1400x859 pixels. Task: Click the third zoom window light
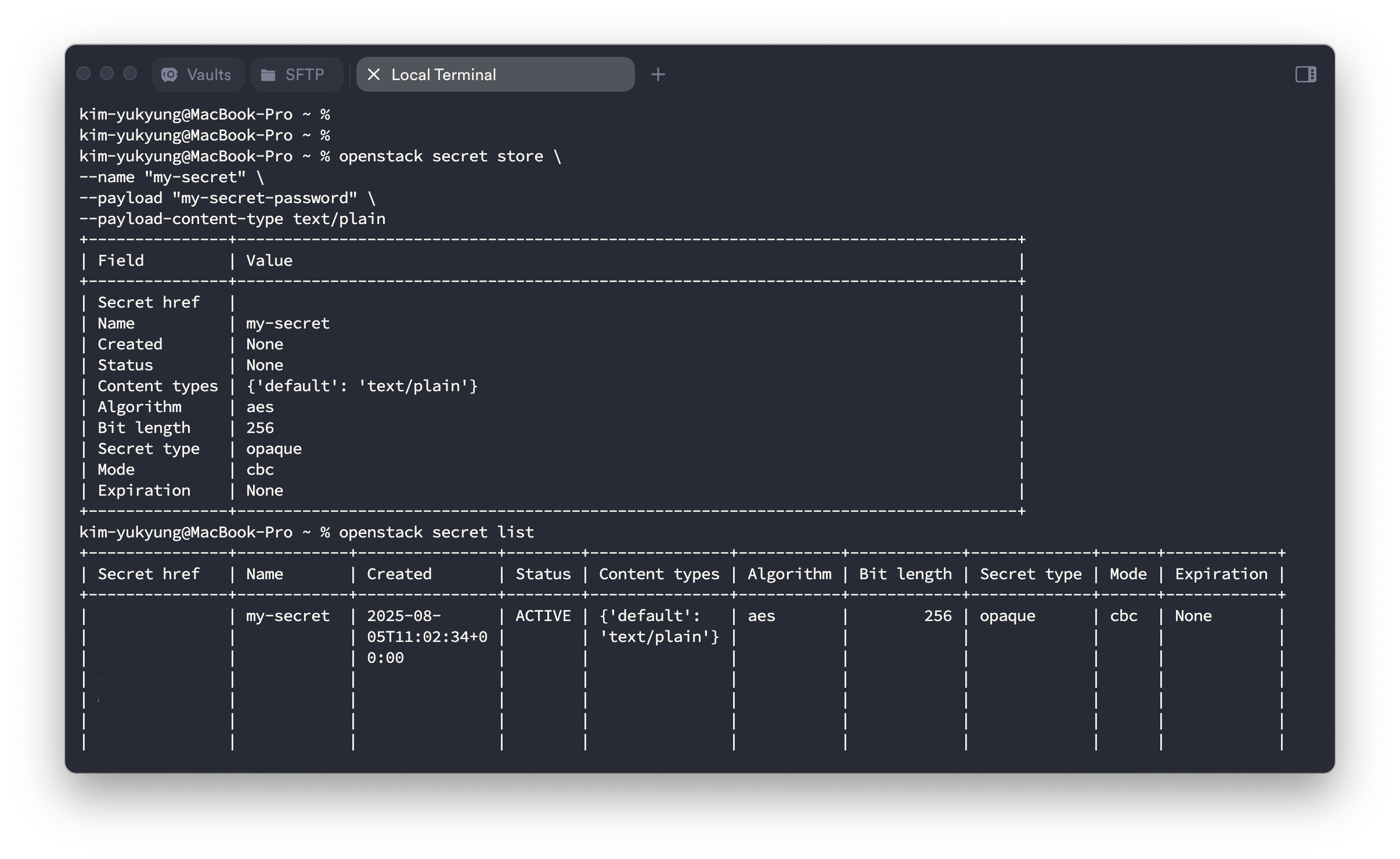130,73
